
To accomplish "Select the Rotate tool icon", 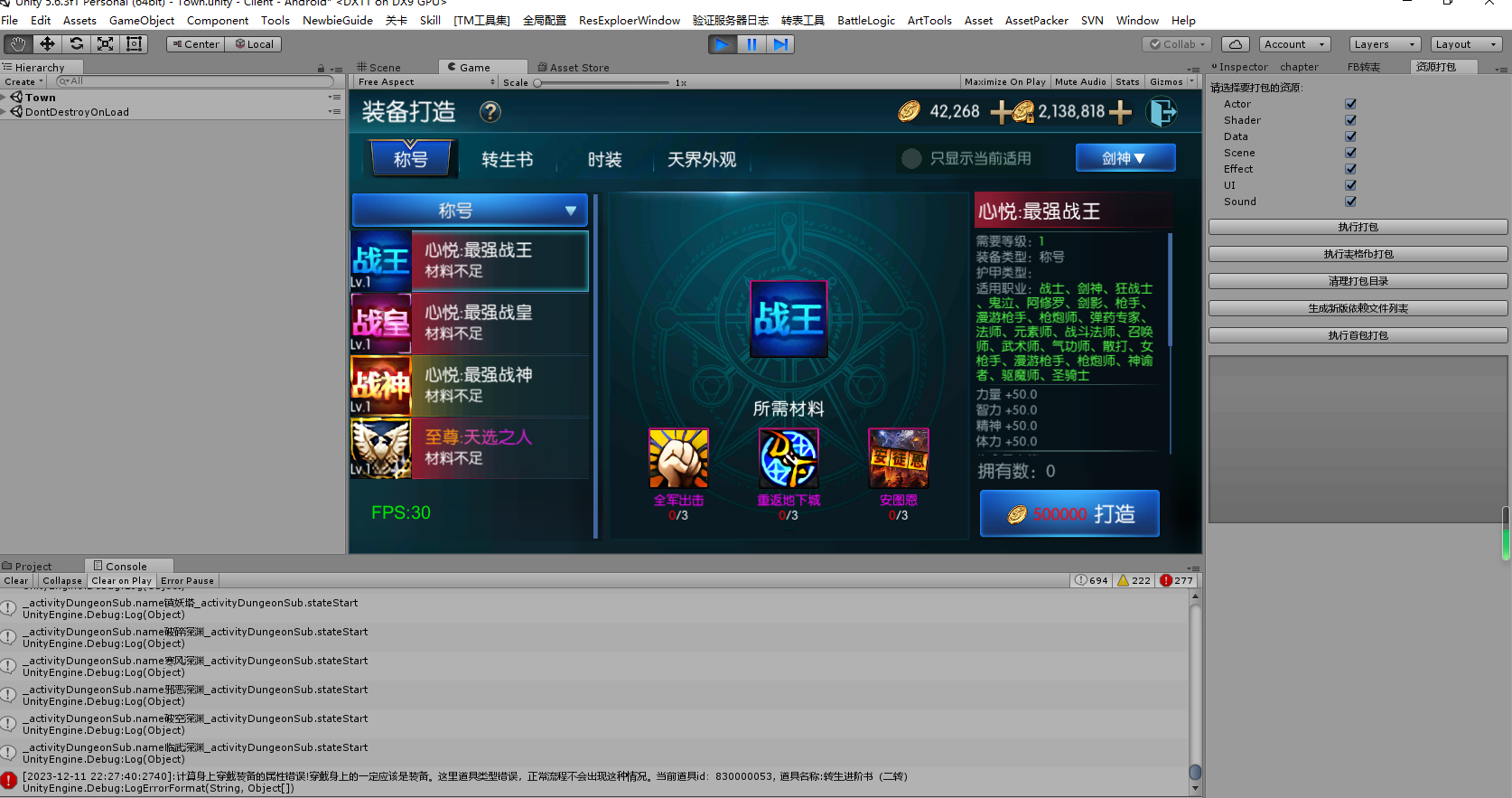I will point(77,44).
